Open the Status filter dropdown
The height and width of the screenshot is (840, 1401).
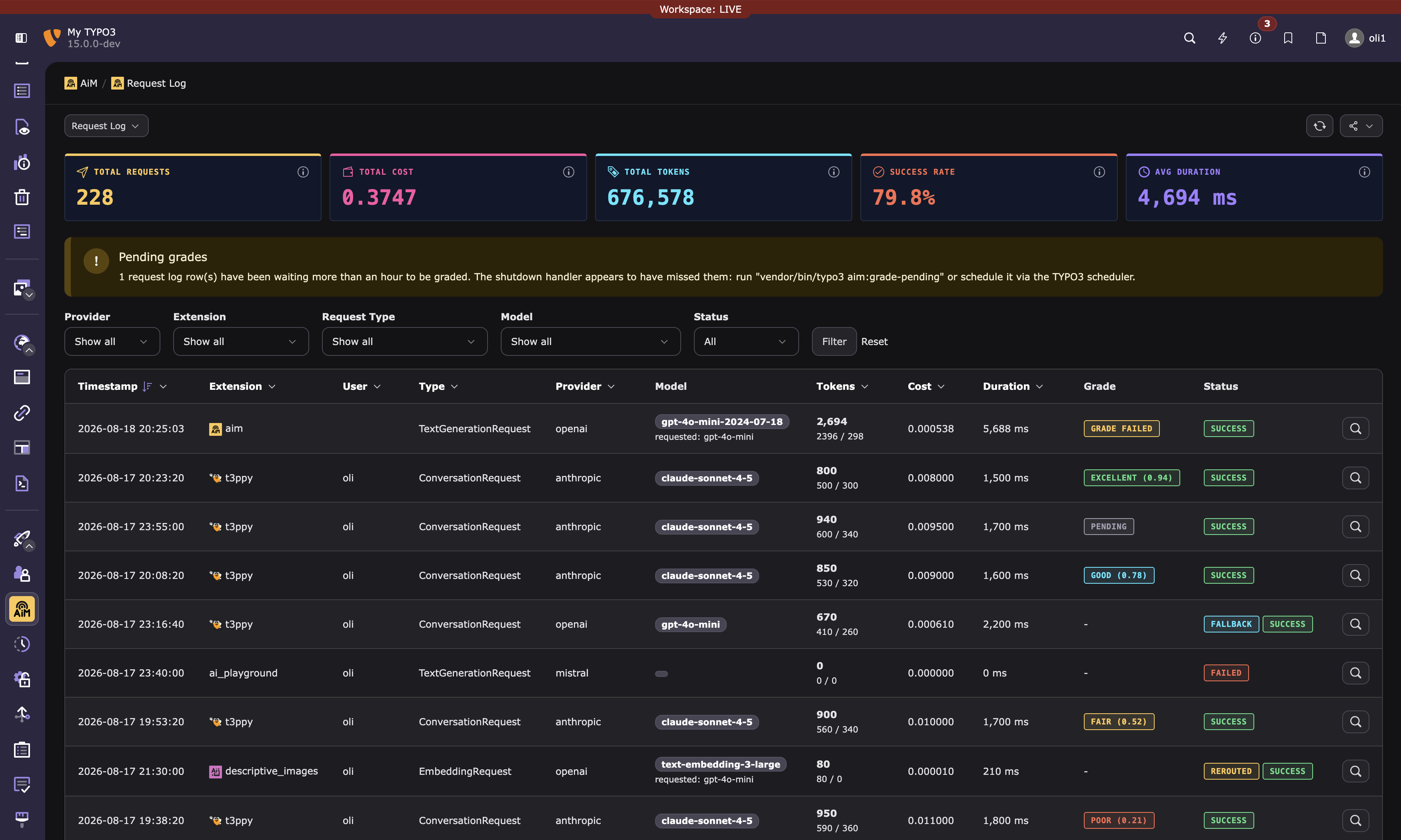[x=746, y=341]
